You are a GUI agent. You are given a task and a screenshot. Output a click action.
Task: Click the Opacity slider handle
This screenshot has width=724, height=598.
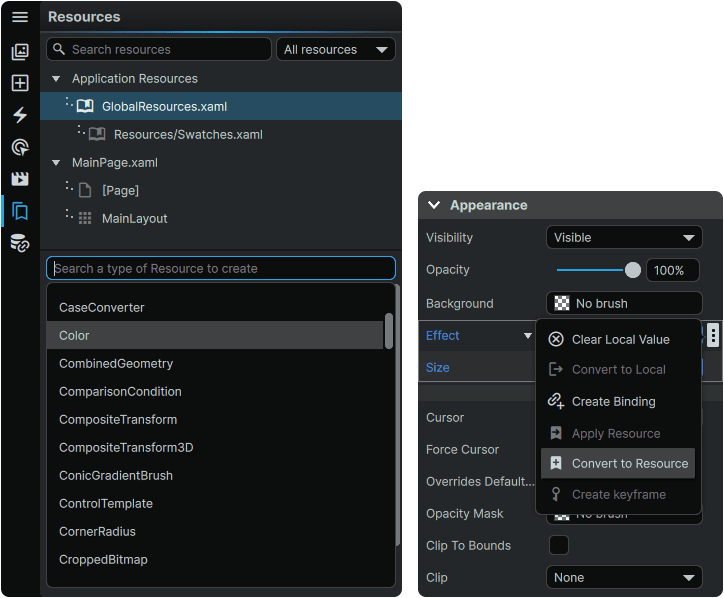coord(633,270)
